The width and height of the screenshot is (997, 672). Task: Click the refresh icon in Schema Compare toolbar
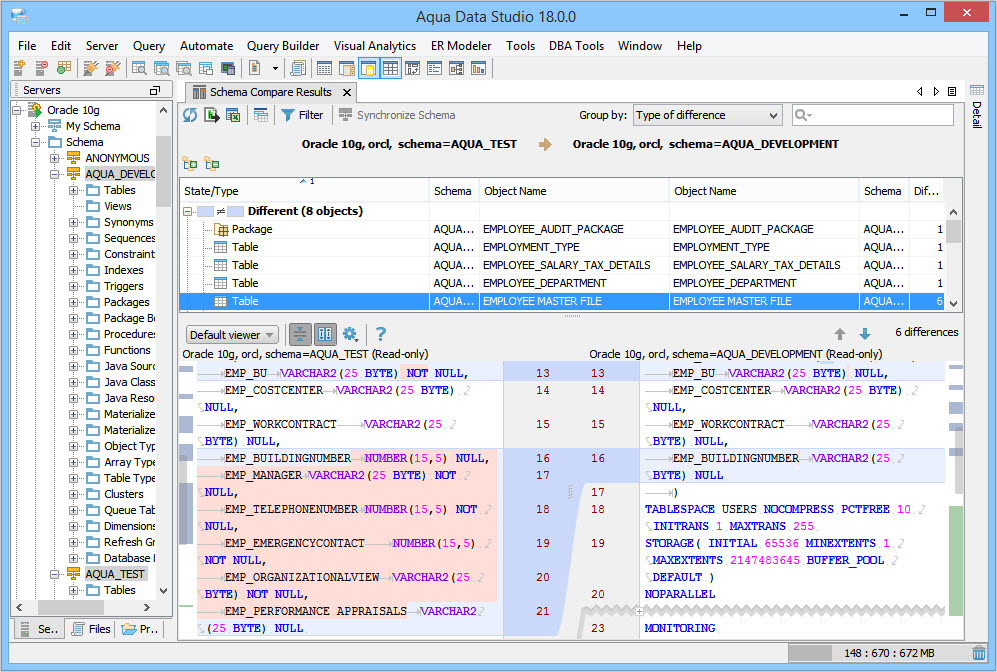coord(190,115)
